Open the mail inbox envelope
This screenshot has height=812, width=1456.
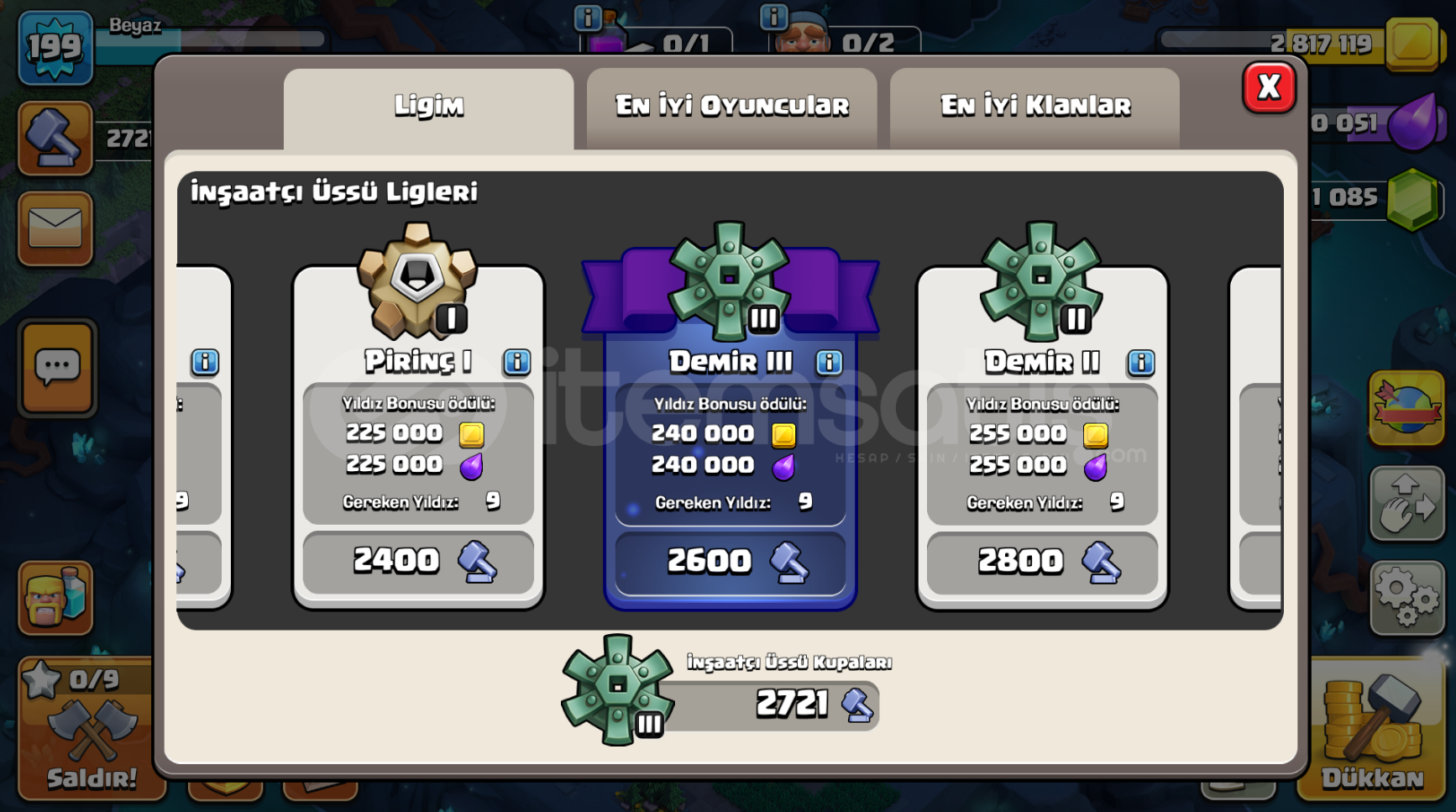click(55, 228)
